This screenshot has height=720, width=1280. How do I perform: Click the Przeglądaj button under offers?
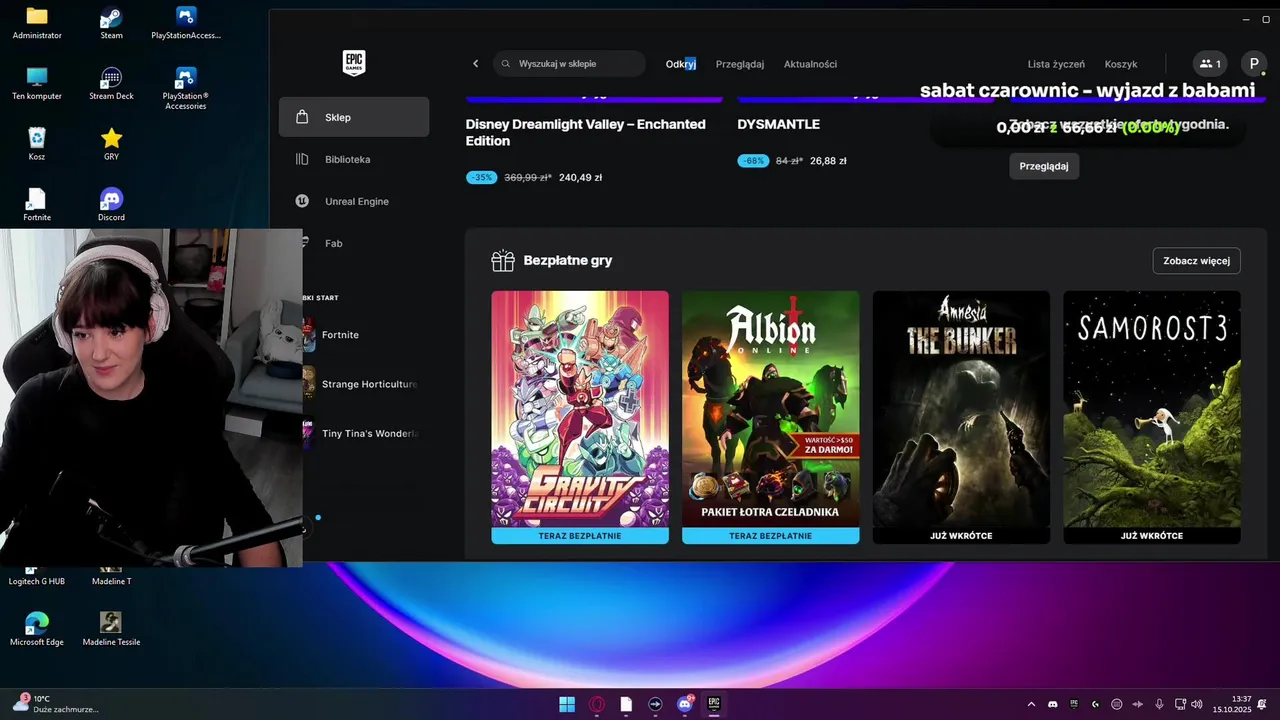tap(1044, 166)
